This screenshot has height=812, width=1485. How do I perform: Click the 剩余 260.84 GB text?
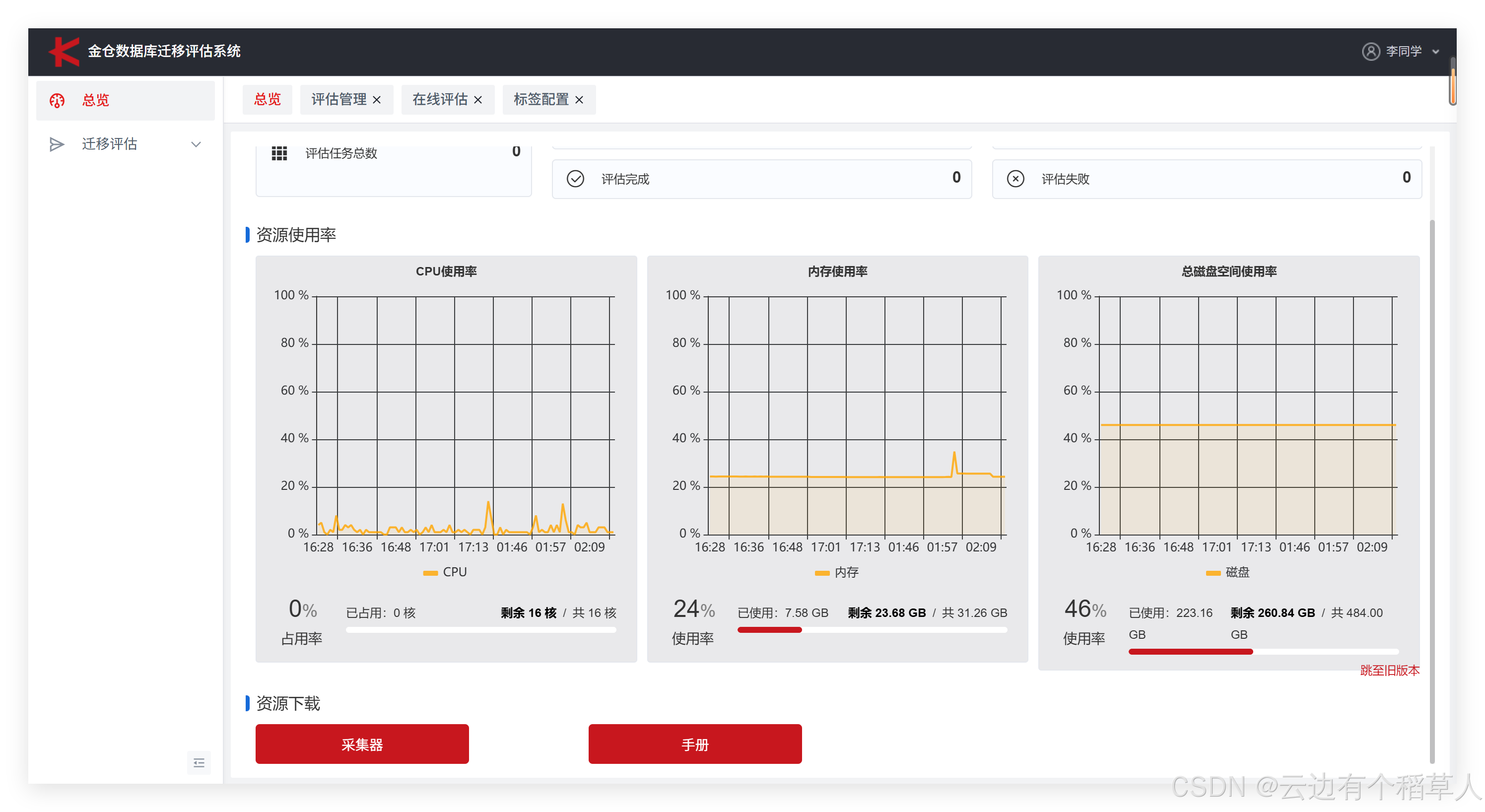pyautogui.click(x=1273, y=612)
